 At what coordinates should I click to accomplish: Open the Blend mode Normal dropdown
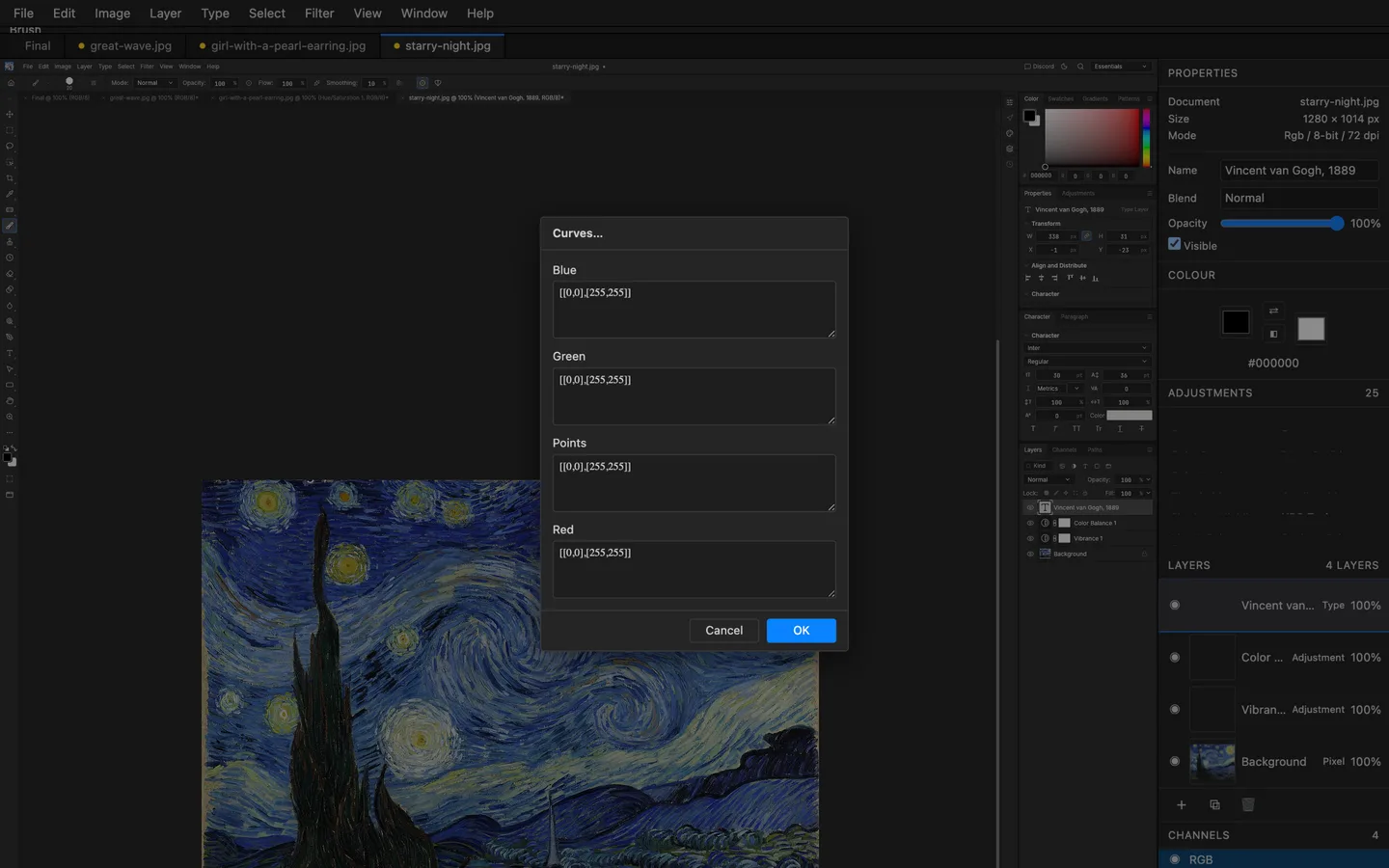click(1299, 198)
